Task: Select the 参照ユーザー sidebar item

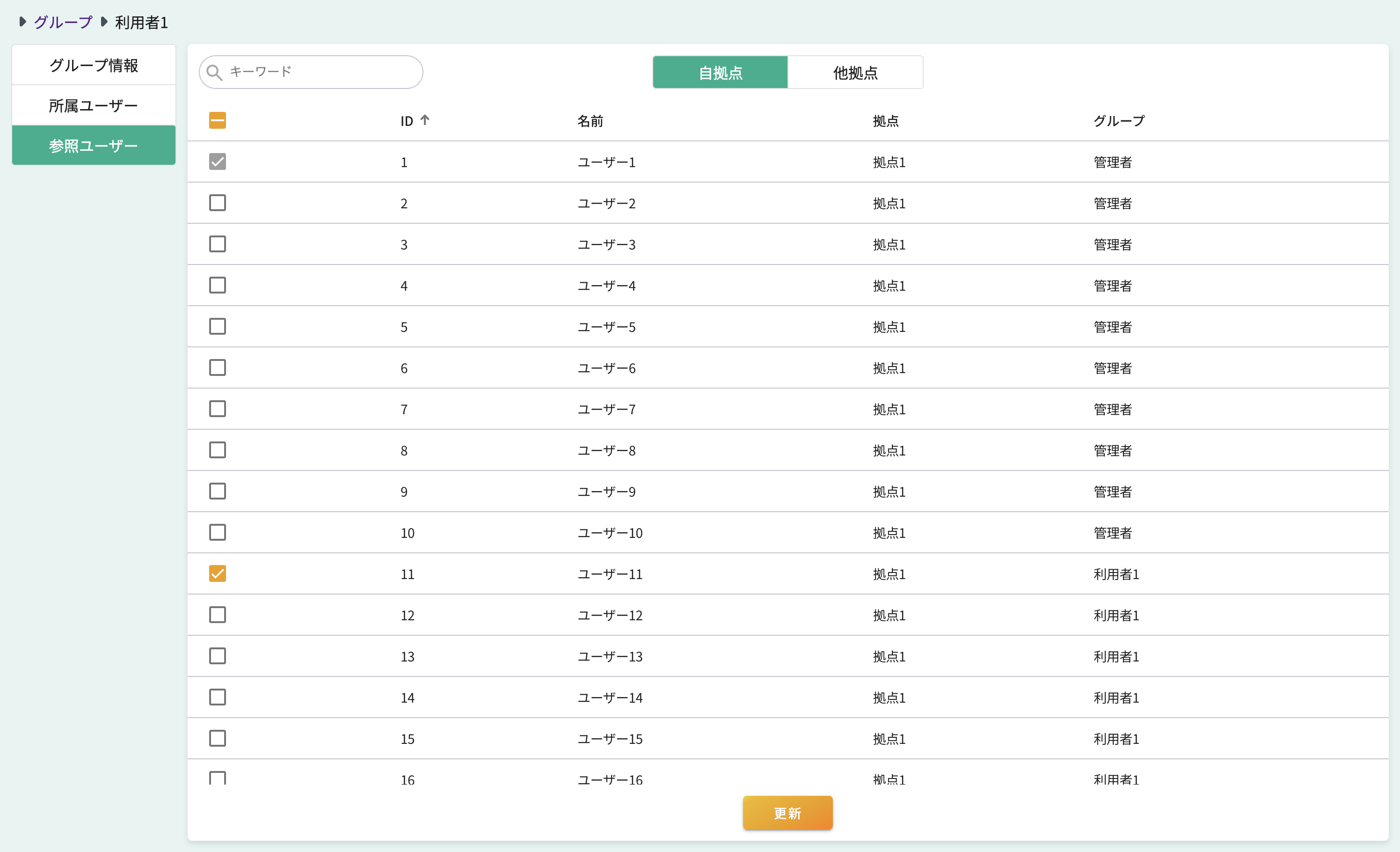Action: (x=94, y=146)
